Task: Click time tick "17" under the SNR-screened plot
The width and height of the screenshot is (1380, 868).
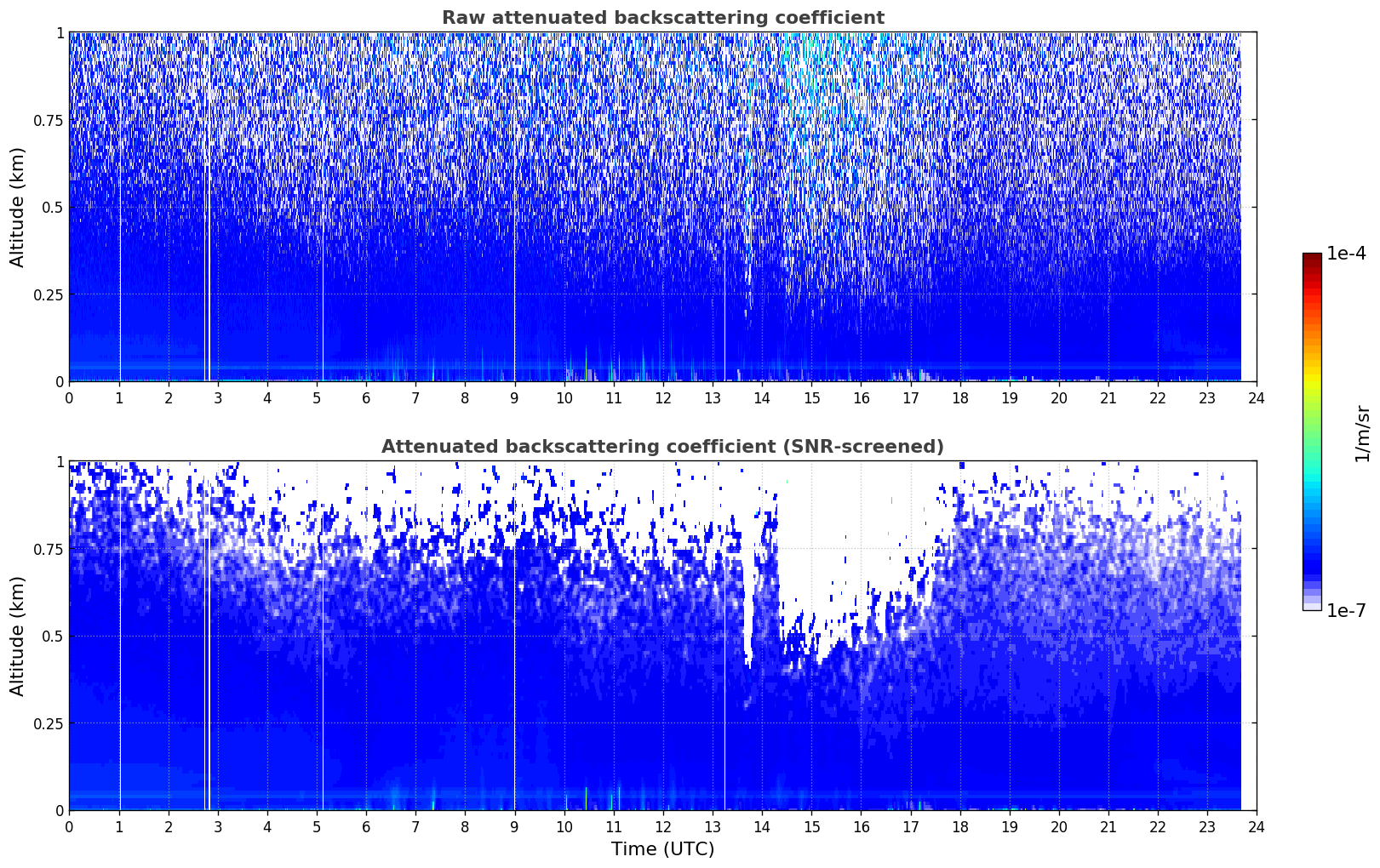Action: click(910, 826)
